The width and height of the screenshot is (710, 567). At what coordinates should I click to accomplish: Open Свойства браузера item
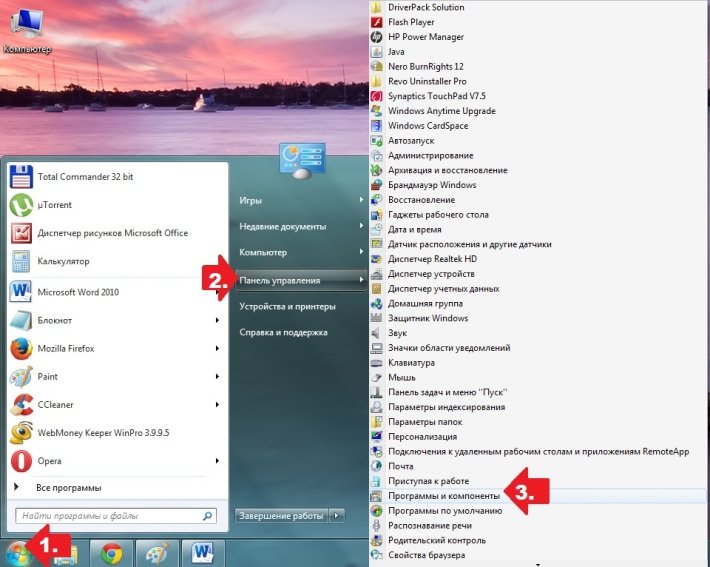pos(427,555)
